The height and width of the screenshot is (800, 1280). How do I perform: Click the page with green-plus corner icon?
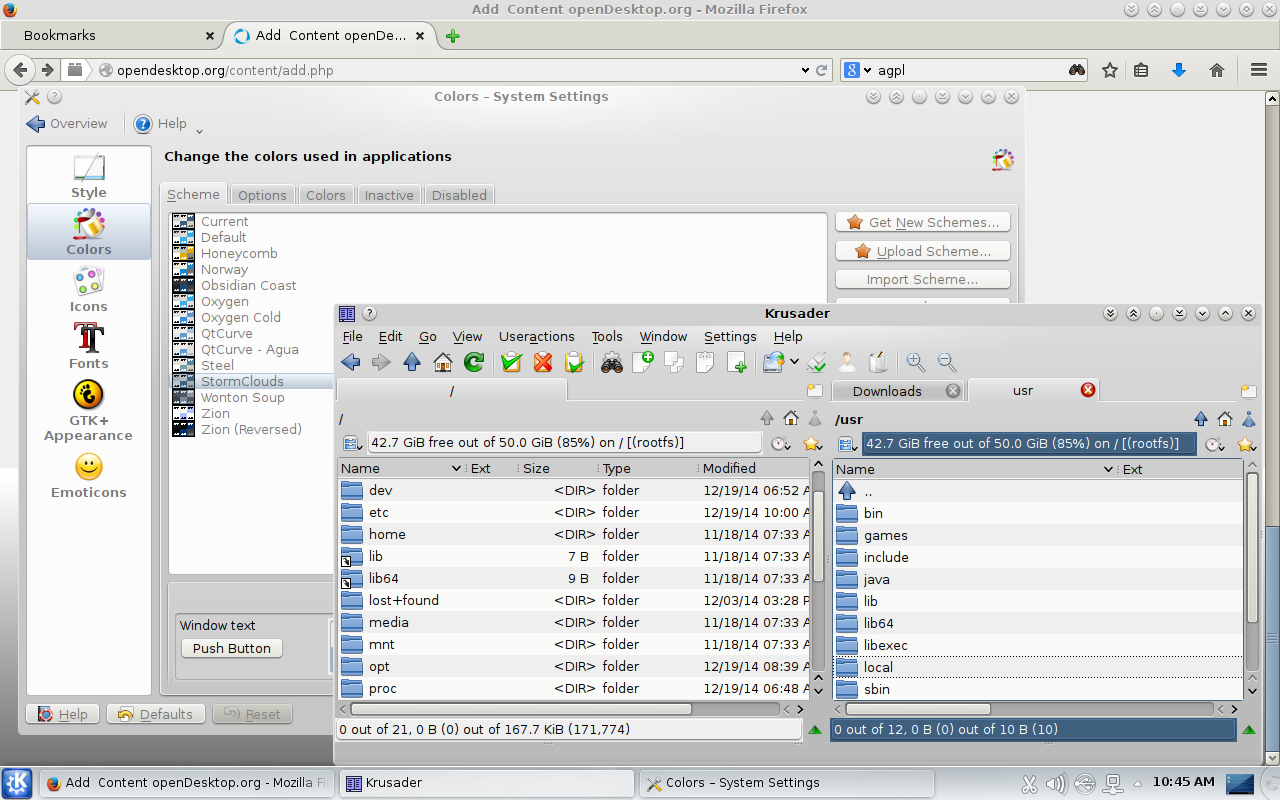[x=737, y=362]
